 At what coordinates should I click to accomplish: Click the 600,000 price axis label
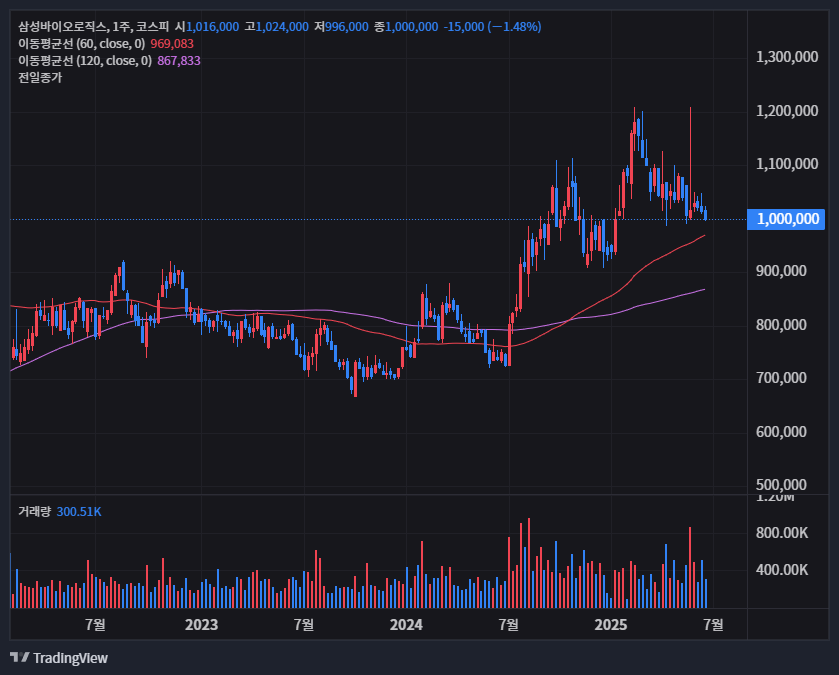click(x=781, y=432)
